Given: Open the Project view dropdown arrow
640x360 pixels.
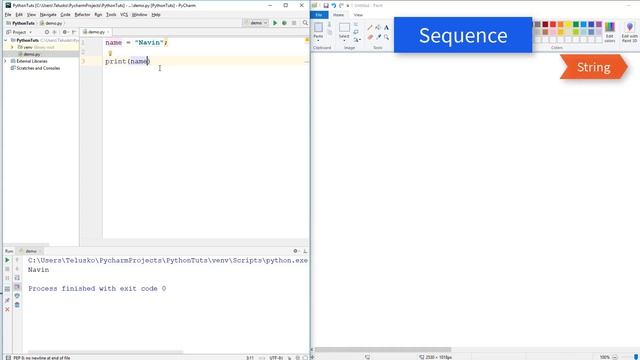Looking at the screenshot, I should [x=30, y=32].
